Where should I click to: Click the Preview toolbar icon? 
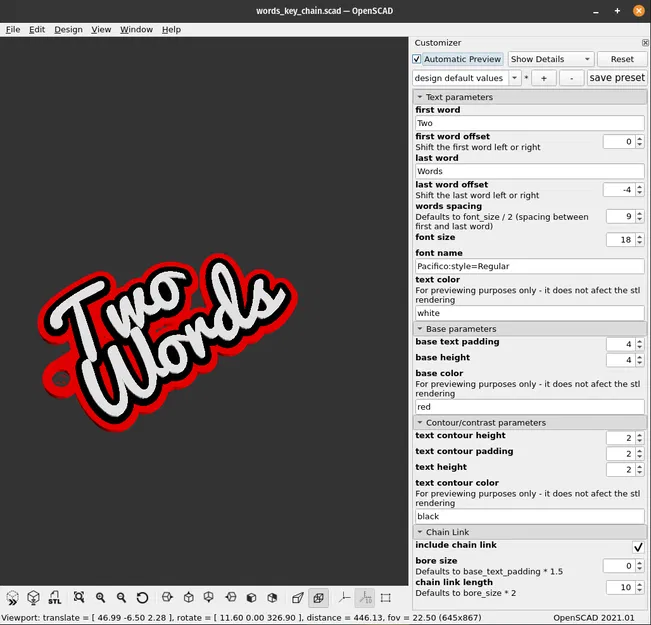[12, 598]
